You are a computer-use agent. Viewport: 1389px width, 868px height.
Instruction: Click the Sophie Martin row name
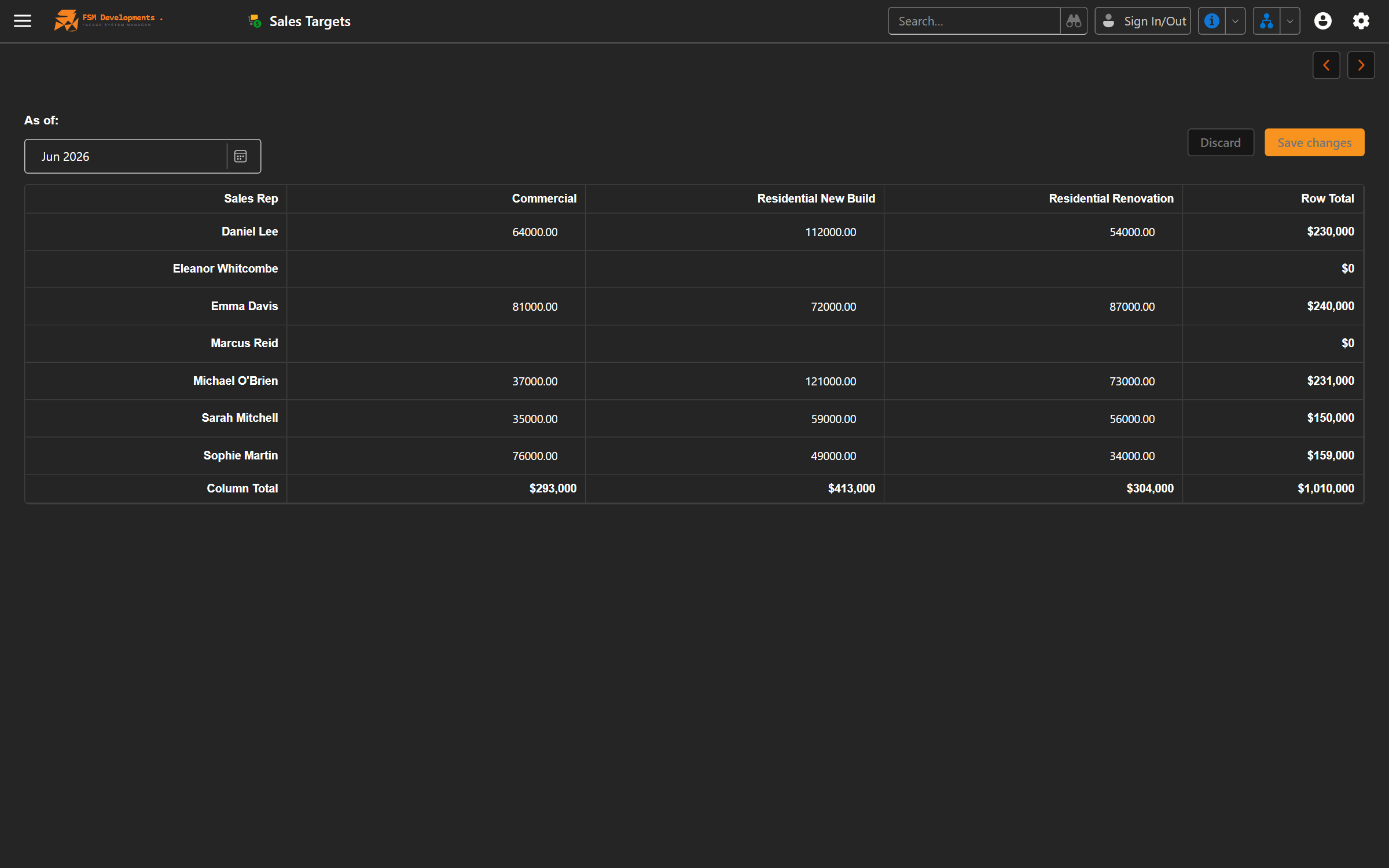pos(240,455)
